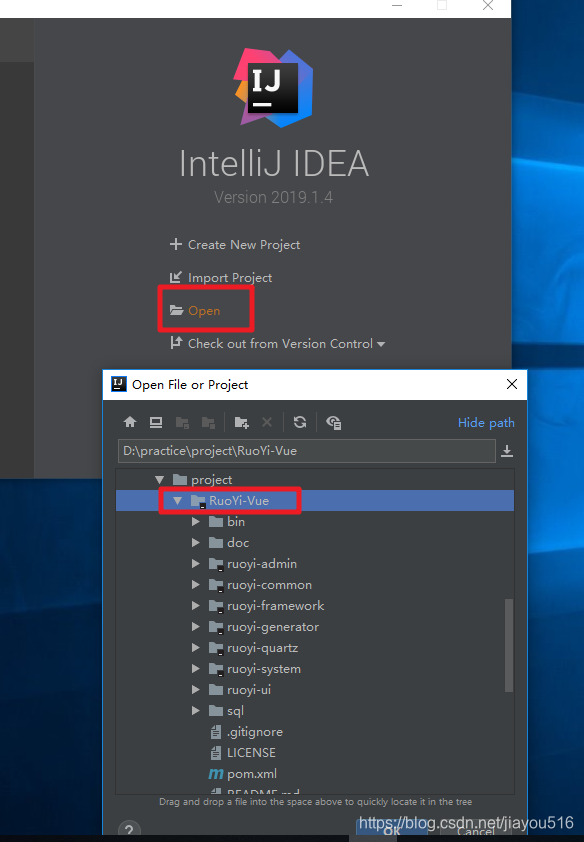Go to Home directory icon
Screen dimensions: 584x842
pos(130,423)
